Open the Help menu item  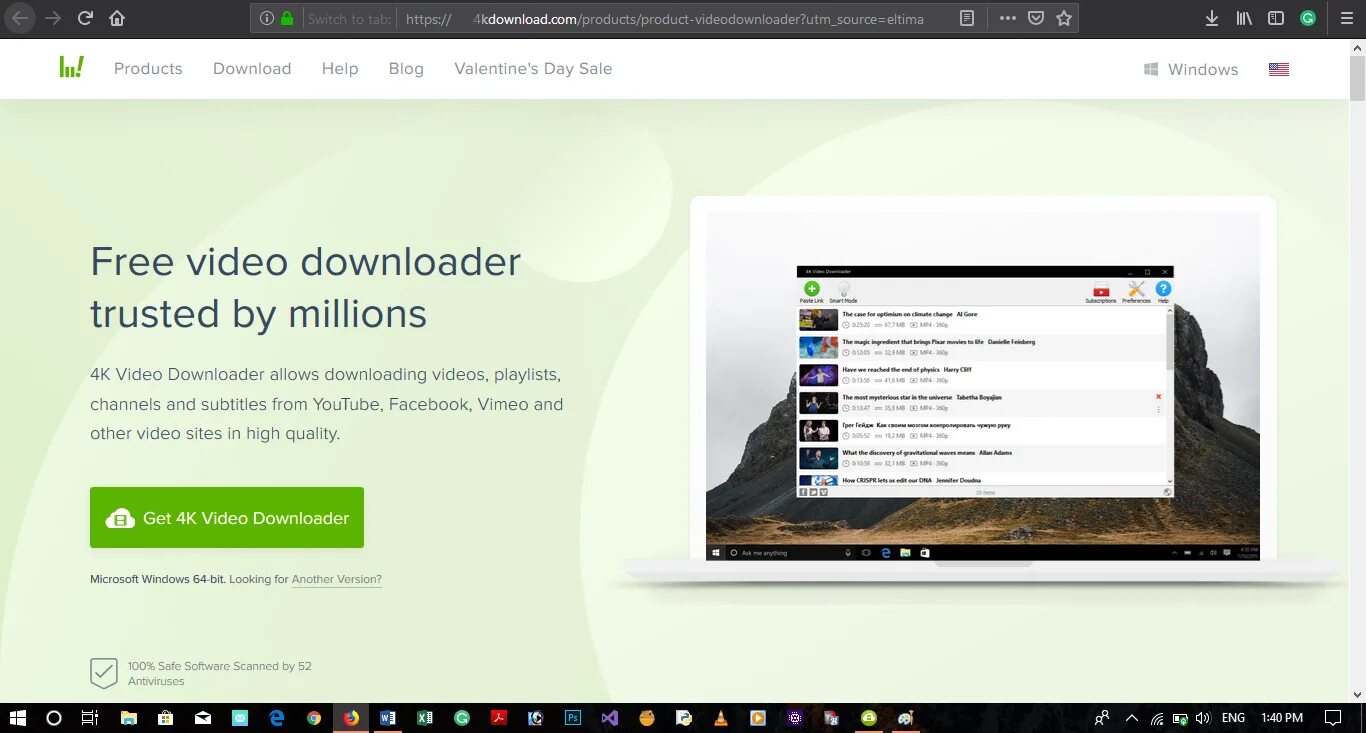pos(340,68)
